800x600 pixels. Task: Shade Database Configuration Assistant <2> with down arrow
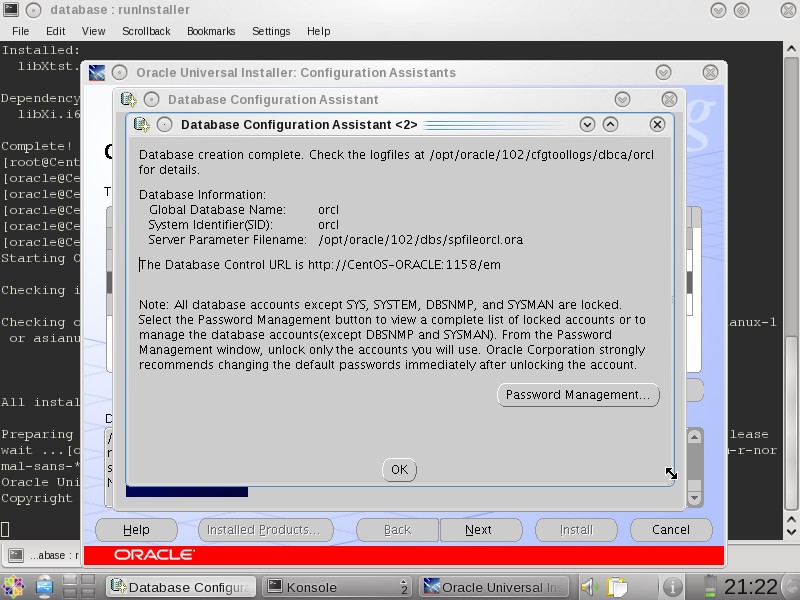pos(587,124)
